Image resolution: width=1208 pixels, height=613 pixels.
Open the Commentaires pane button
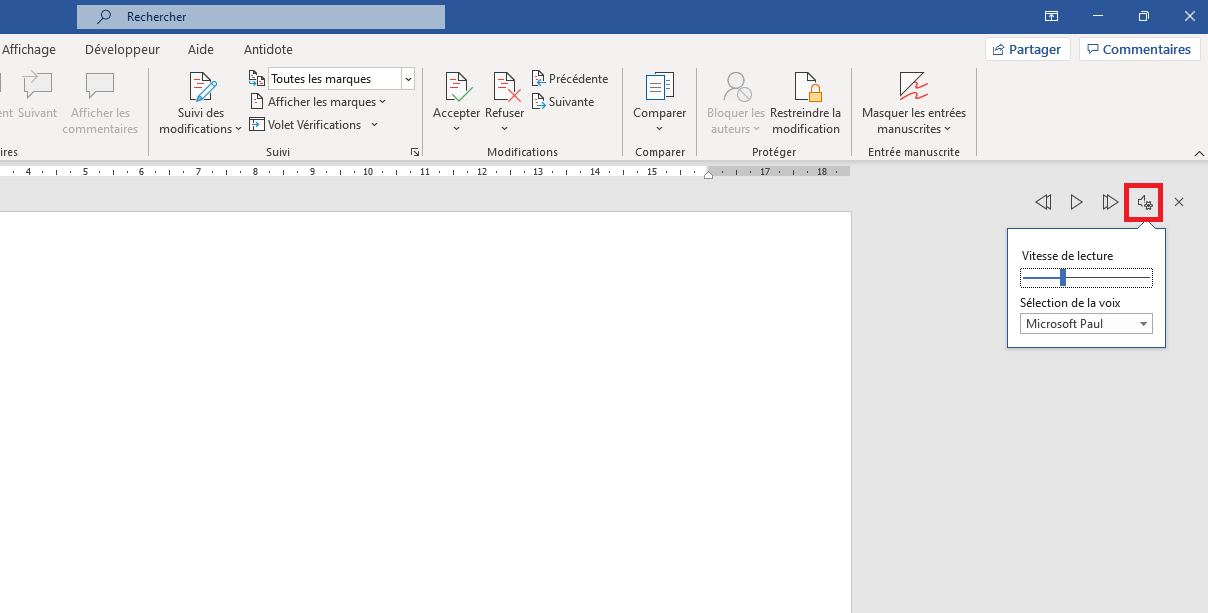click(1140, 49)
